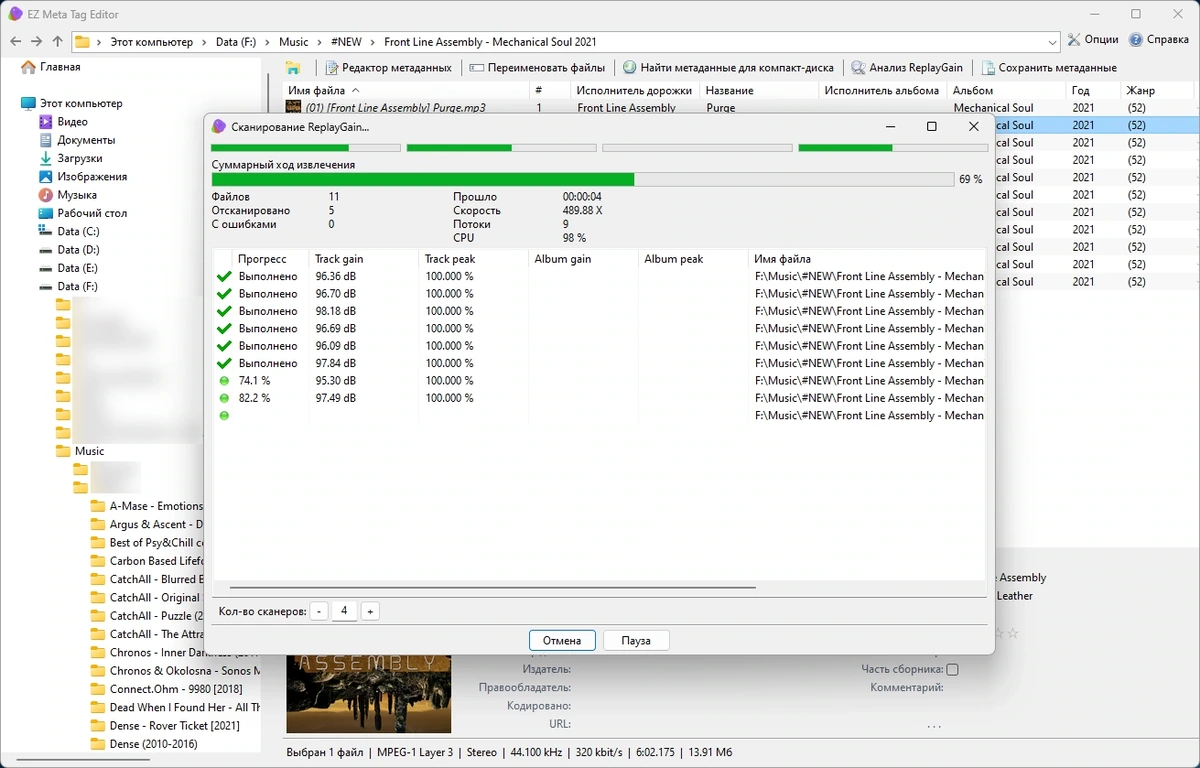
Task: Click the horizontal scrollbar in scan list
Action: pyautogui.click(x=492, y=588)
